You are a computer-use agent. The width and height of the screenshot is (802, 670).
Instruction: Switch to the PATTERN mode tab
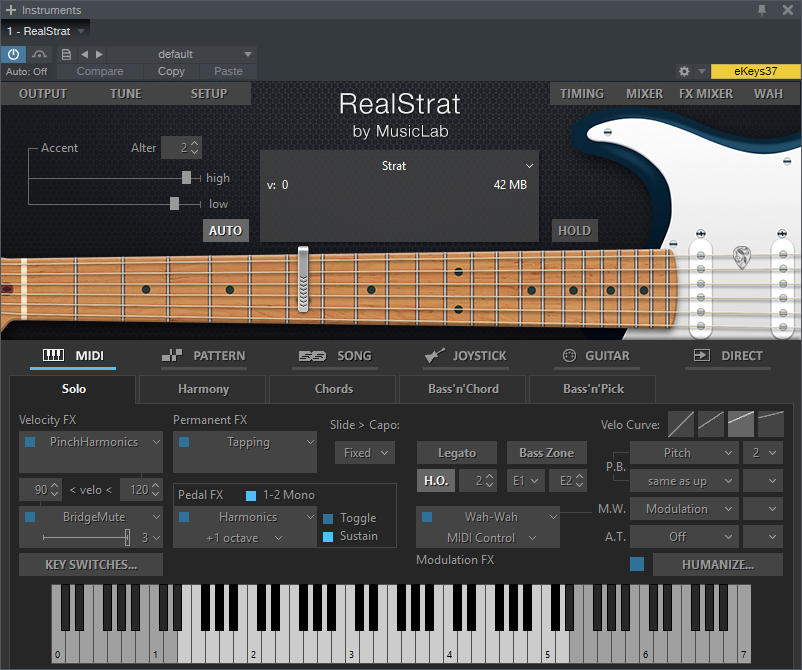click(205, 355)
